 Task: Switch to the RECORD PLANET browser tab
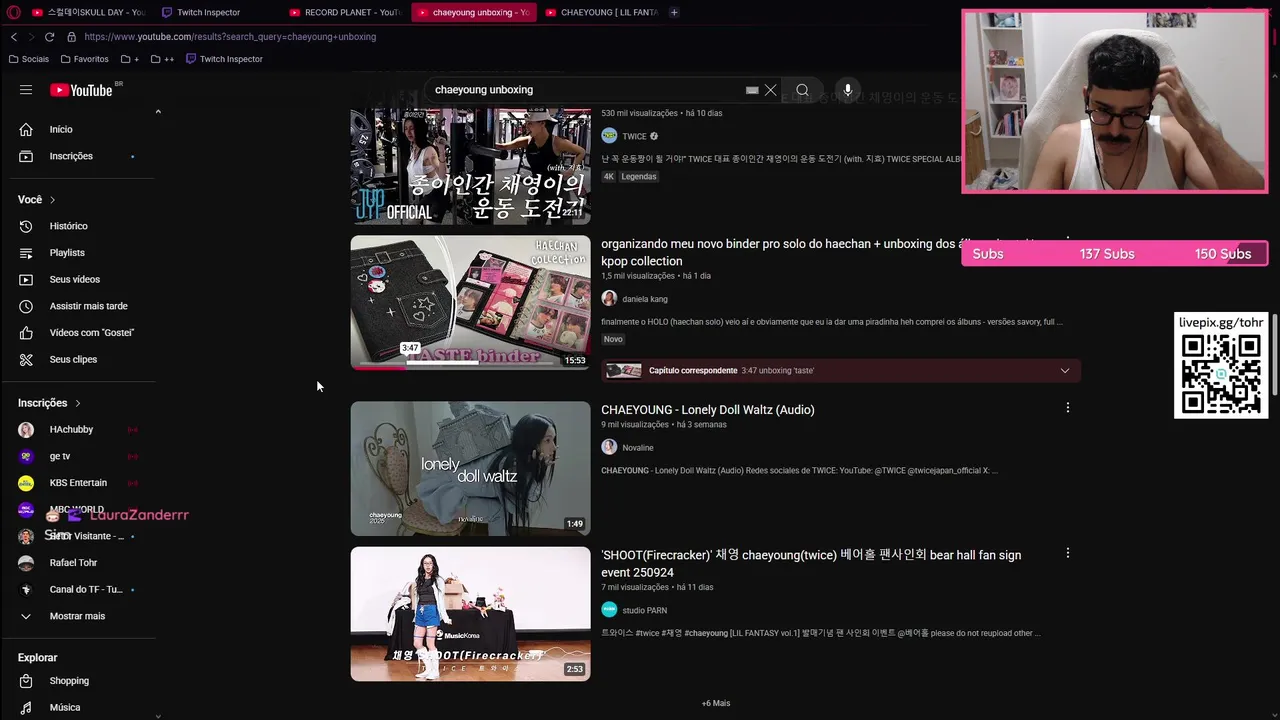tap(345, 12)
